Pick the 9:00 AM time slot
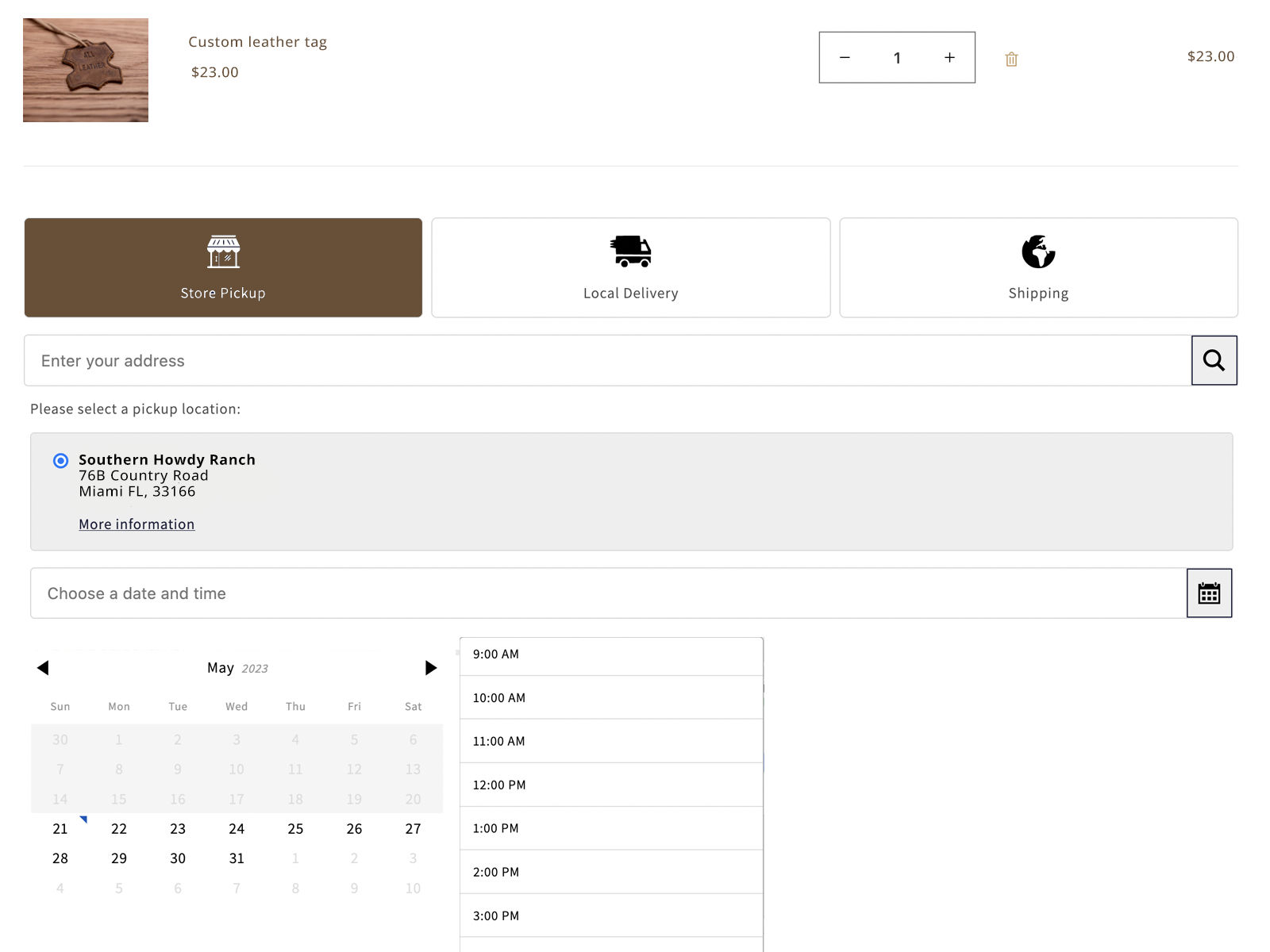The image size is (1270, 952). tap(611, 655)
